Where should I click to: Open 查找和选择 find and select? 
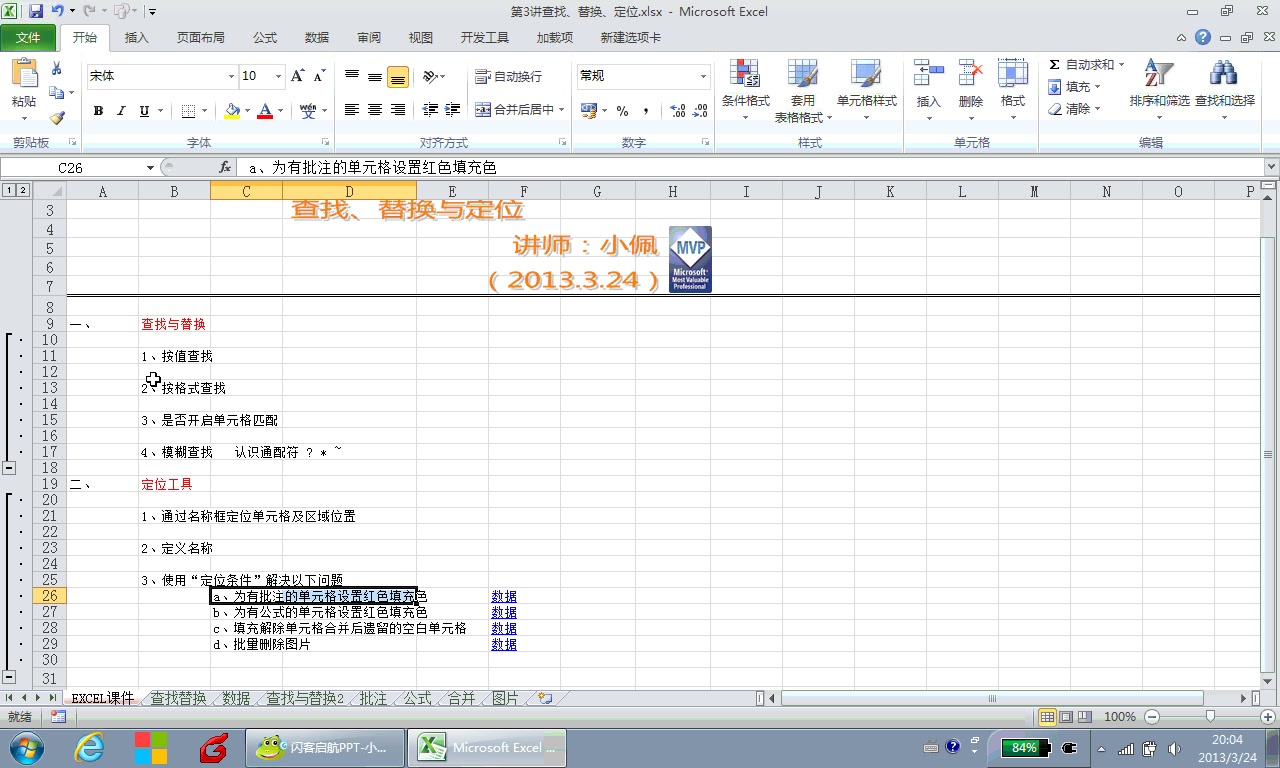point(1225,90)
